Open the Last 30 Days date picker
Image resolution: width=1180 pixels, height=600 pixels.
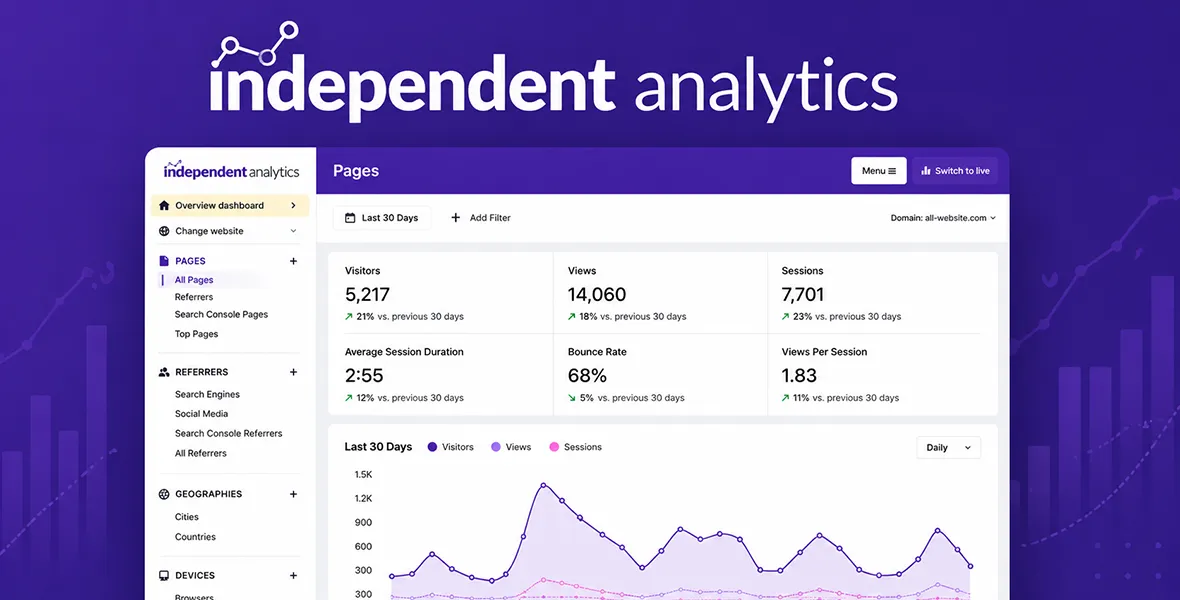pos(382,218)
